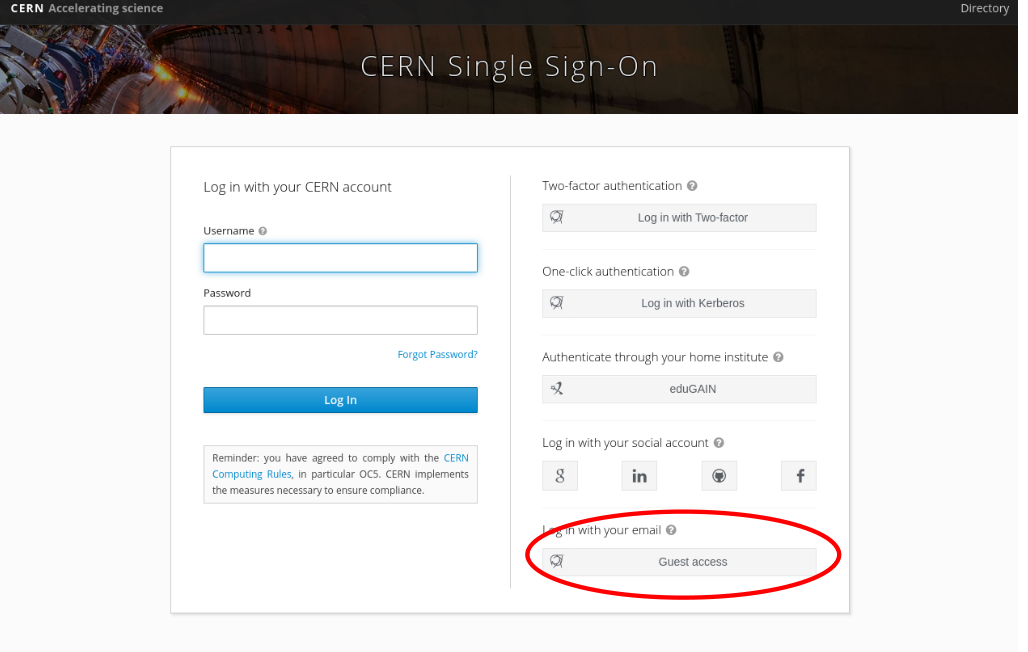Focus the Username input field
The image size is (1028, 652).
[340, 258]
